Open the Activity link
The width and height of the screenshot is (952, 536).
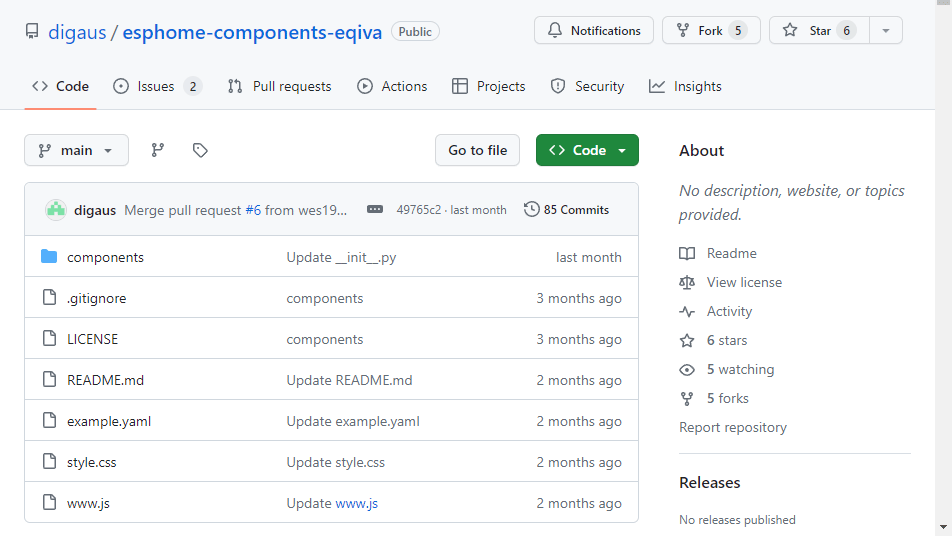click(x=729, y=311)
